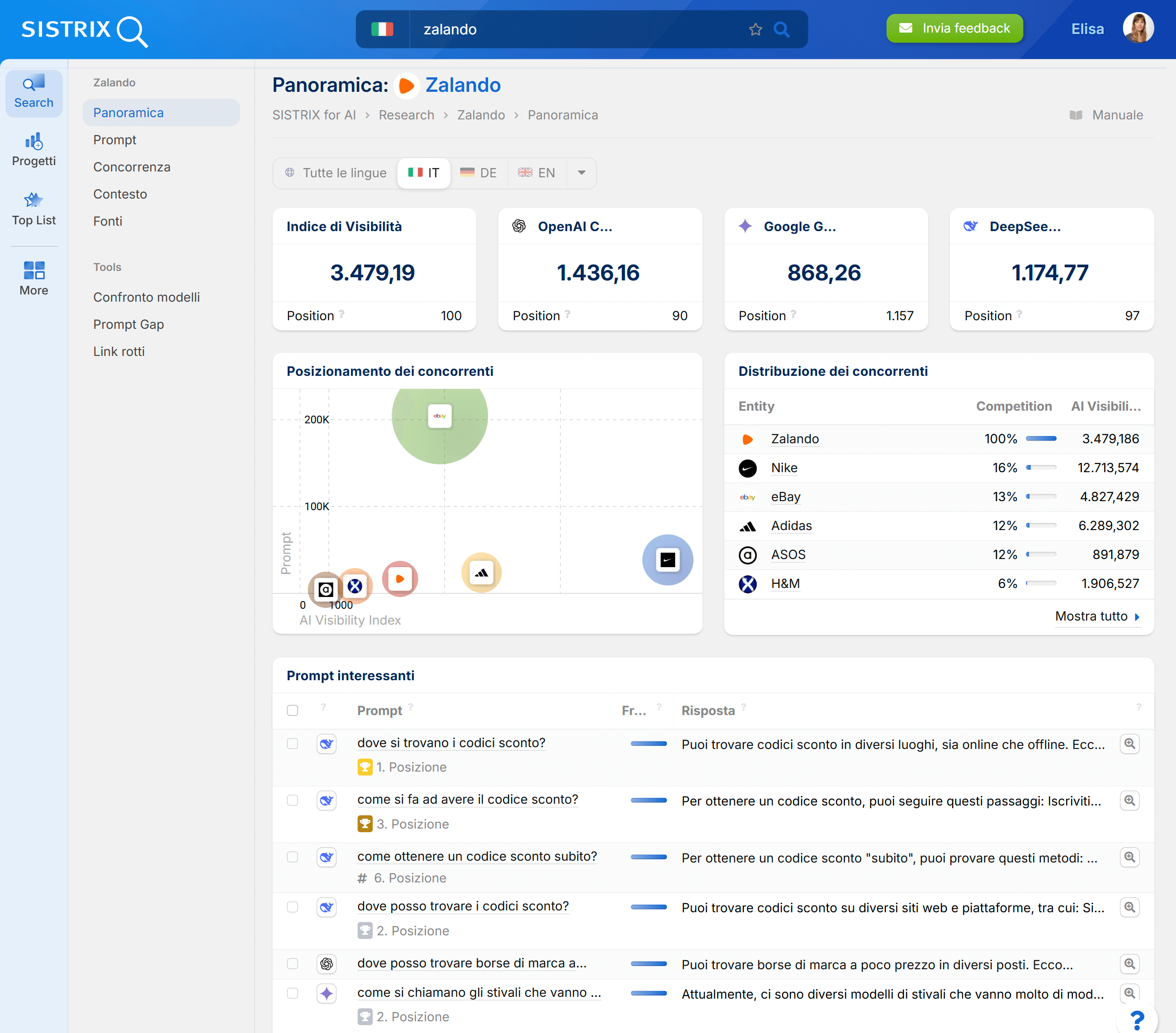This screenshot has height=1033, width=1176.
Task: Click the Invia feedback button
Action: click(954, 28)
